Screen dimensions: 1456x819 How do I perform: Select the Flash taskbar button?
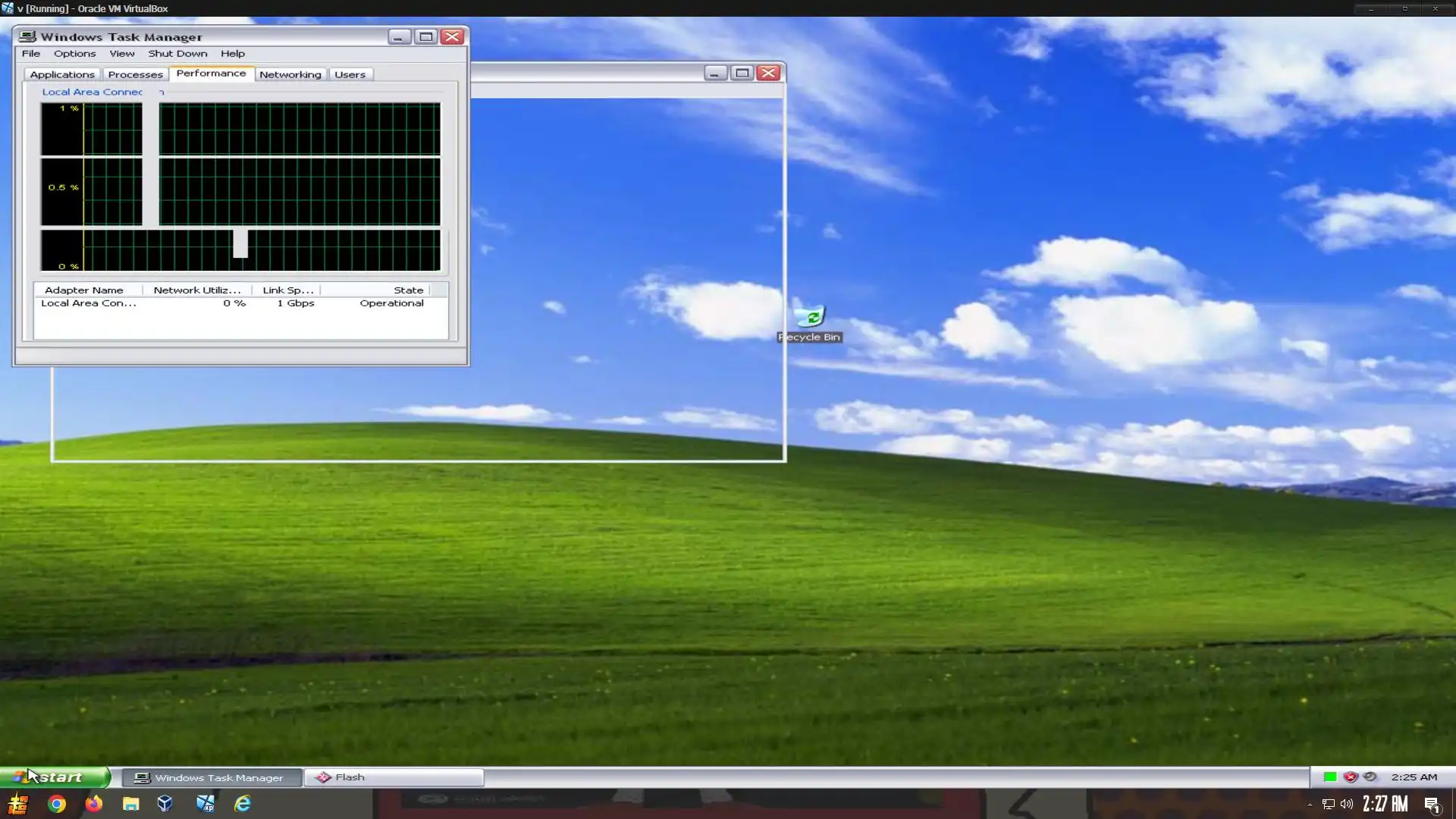(x=393, y=777)
